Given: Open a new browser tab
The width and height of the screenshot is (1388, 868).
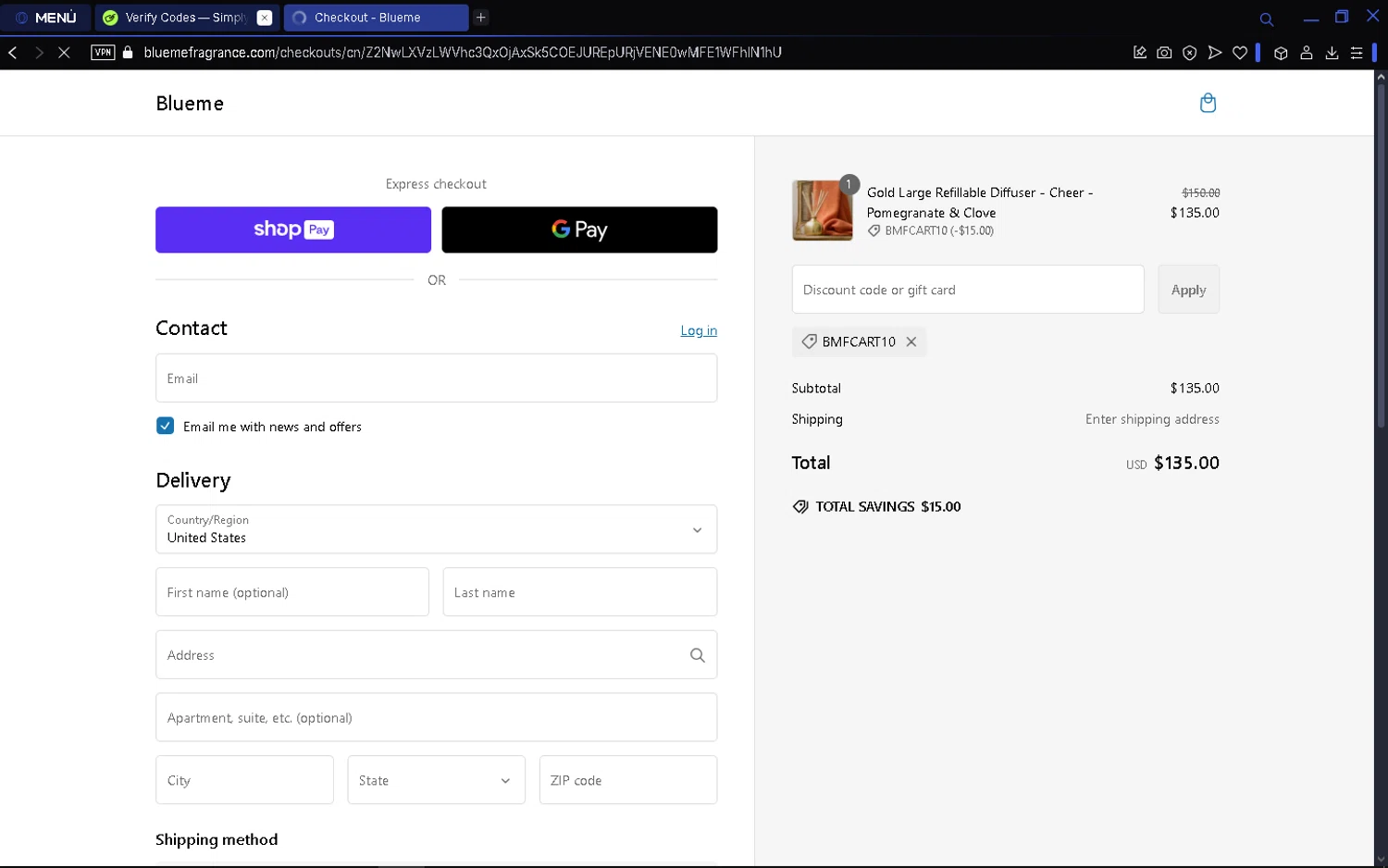Looking at the screenshot, I should [481, 18].
